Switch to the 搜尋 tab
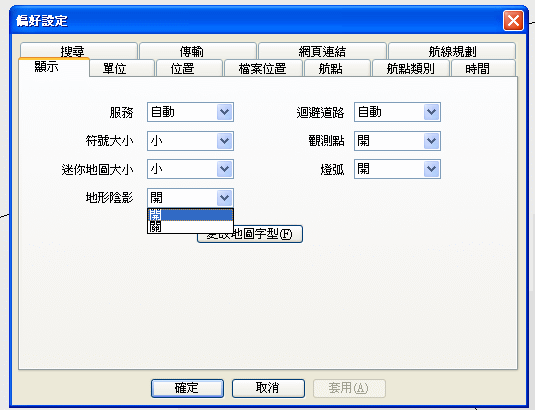This screenshot has height=410, width=535. pos(79,50)
